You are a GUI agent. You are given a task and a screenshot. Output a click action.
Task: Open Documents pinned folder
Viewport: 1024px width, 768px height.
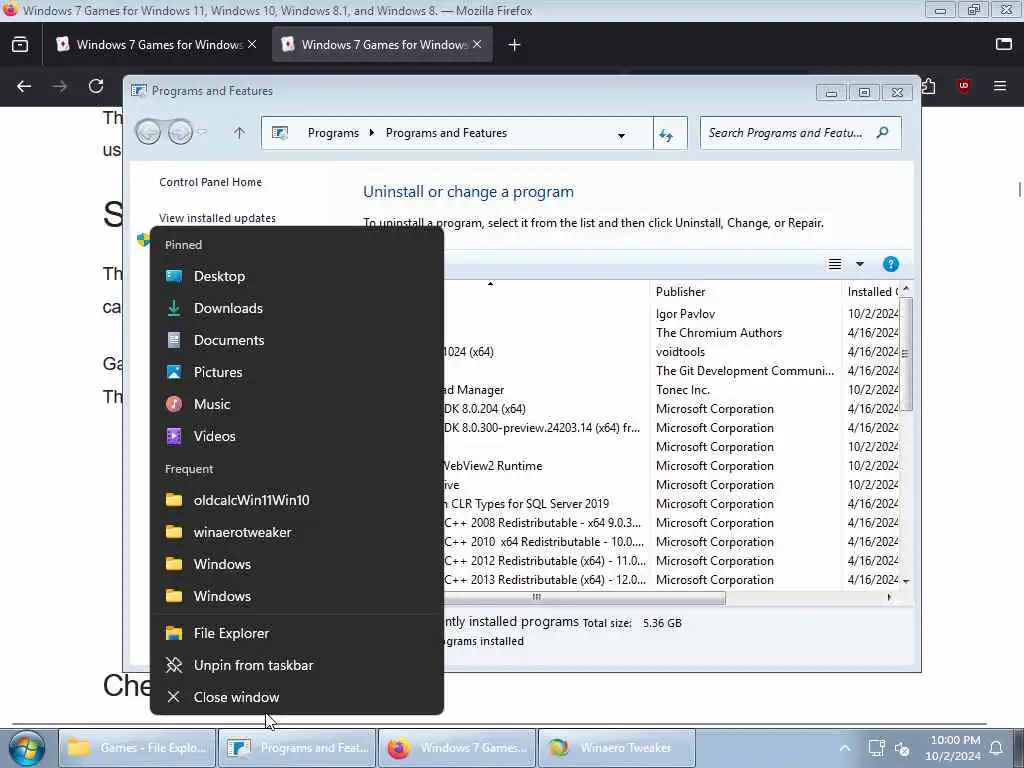[296, 340]
